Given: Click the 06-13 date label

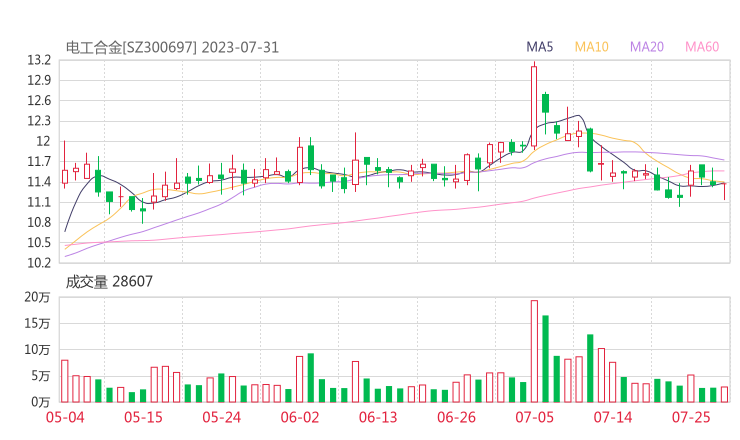Looking at the screenshot, I should click(378, 418).
